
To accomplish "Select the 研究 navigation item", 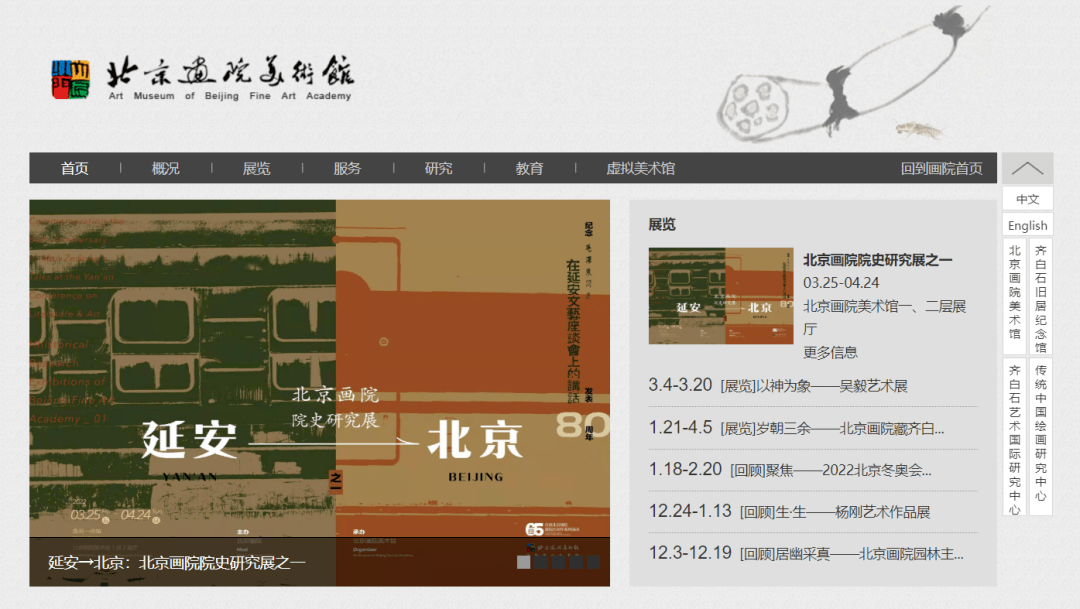I will (x=439, y=168).
